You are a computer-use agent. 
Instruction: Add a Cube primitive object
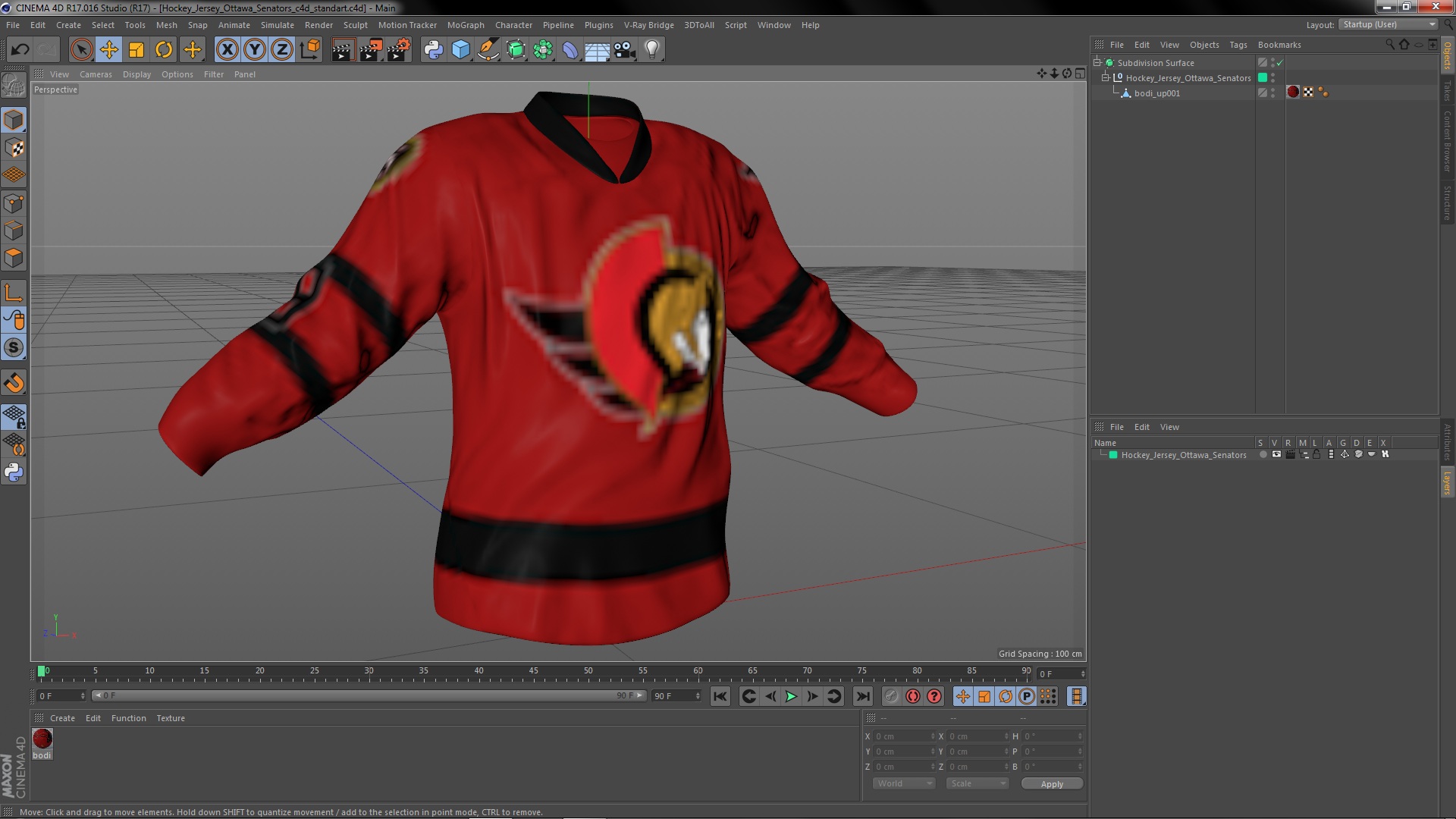[x=460, y=50]
